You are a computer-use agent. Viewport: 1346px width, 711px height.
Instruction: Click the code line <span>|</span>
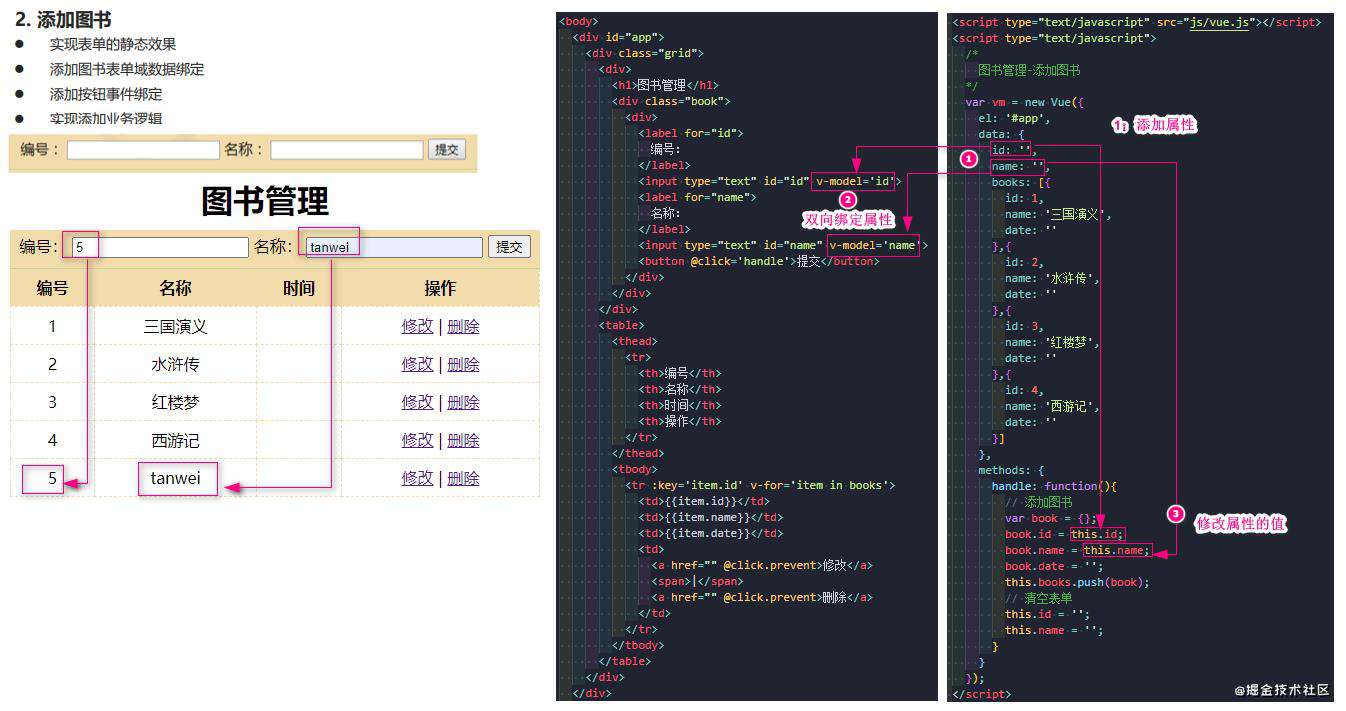tap(697, 581)
